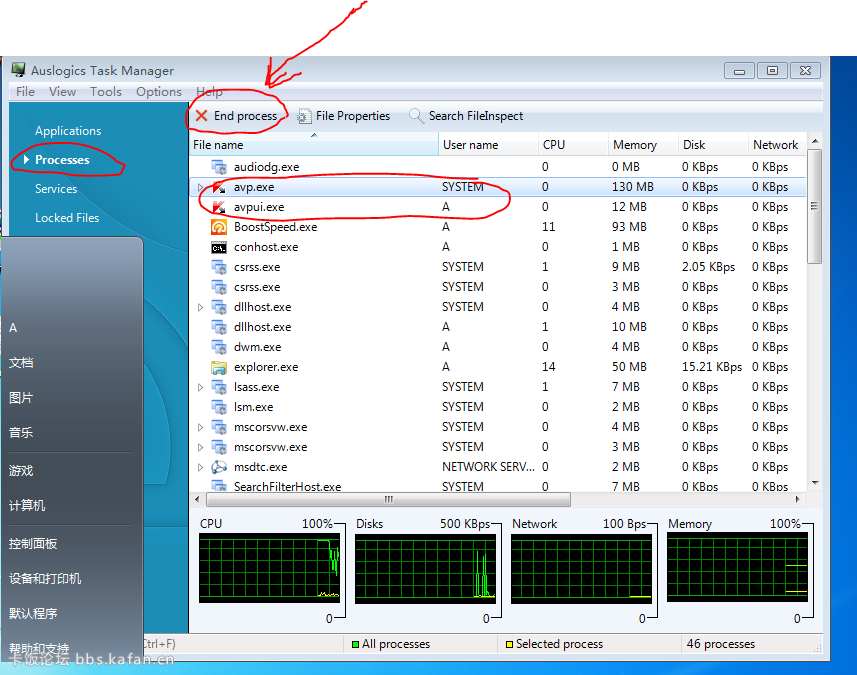Click the lsm.exe process icon
The height and width of the screenshot is (675, 857).
coord(219,407)
